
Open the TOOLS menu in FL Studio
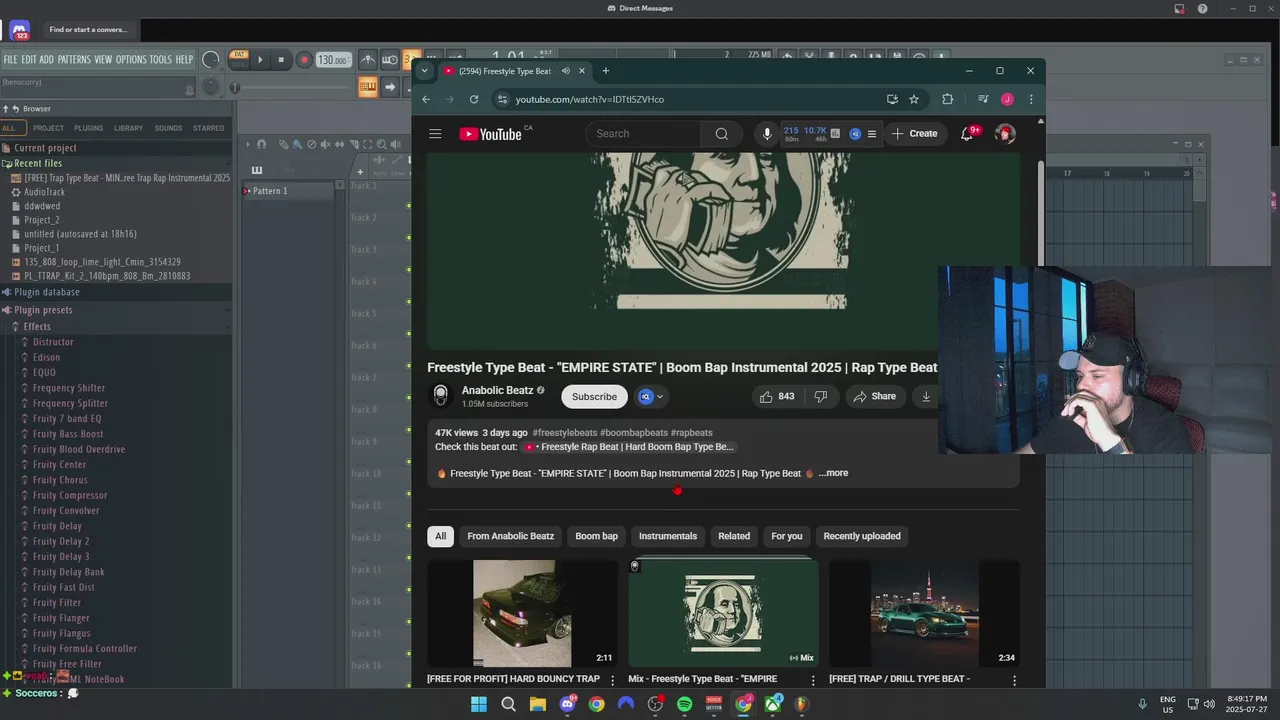[x=161, y=60]
